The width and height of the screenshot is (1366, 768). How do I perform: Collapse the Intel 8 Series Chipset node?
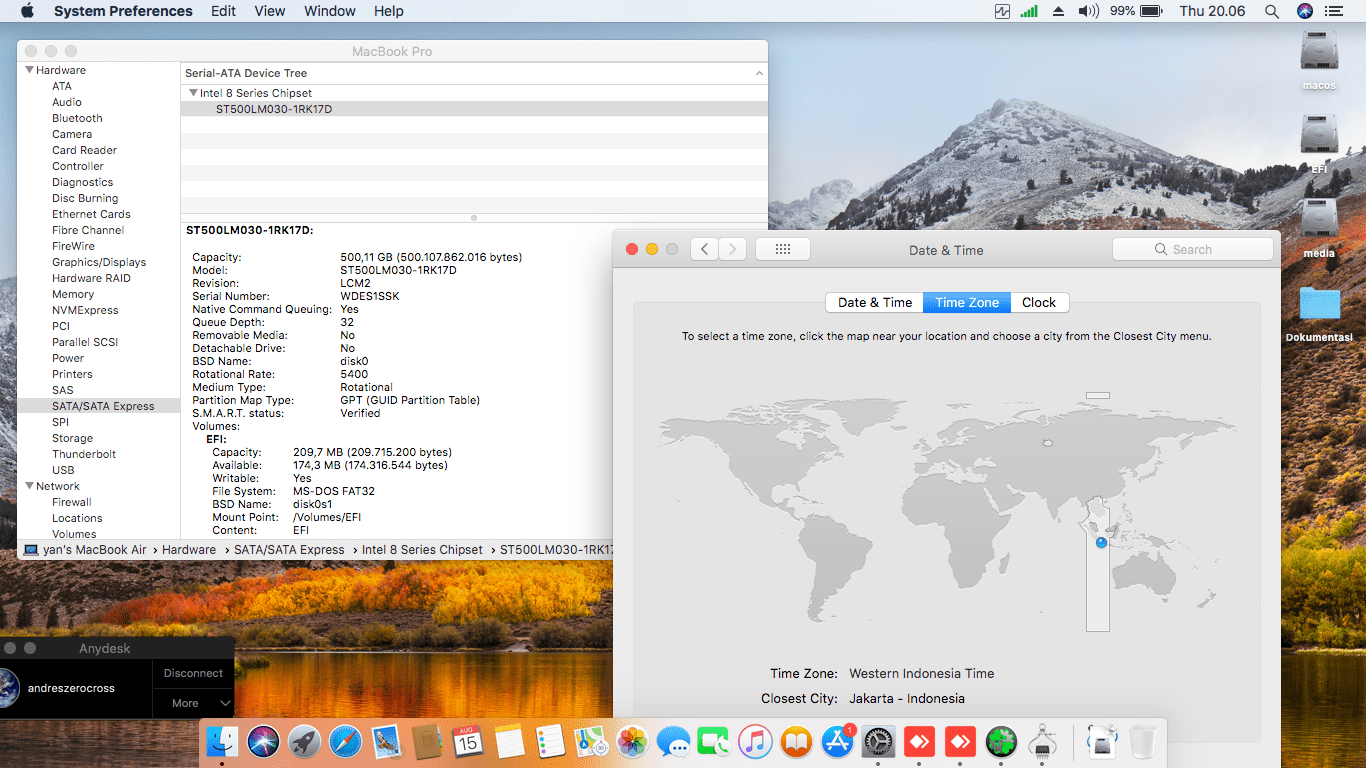(x=193, y=93)
